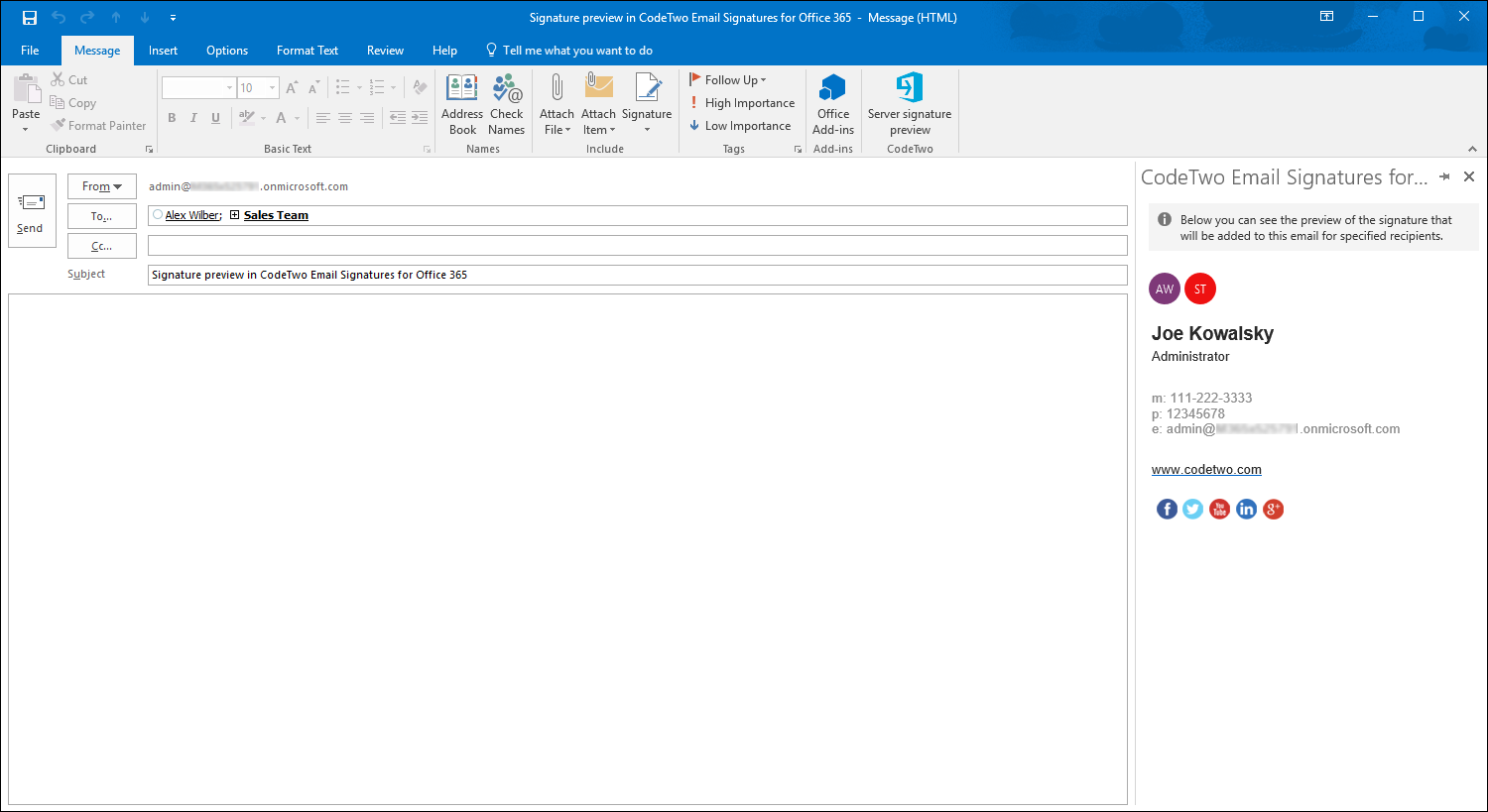Viewport: 1488px width, 812px height.
Task: Click the Cc address field
Action: [x=638, y=246]
